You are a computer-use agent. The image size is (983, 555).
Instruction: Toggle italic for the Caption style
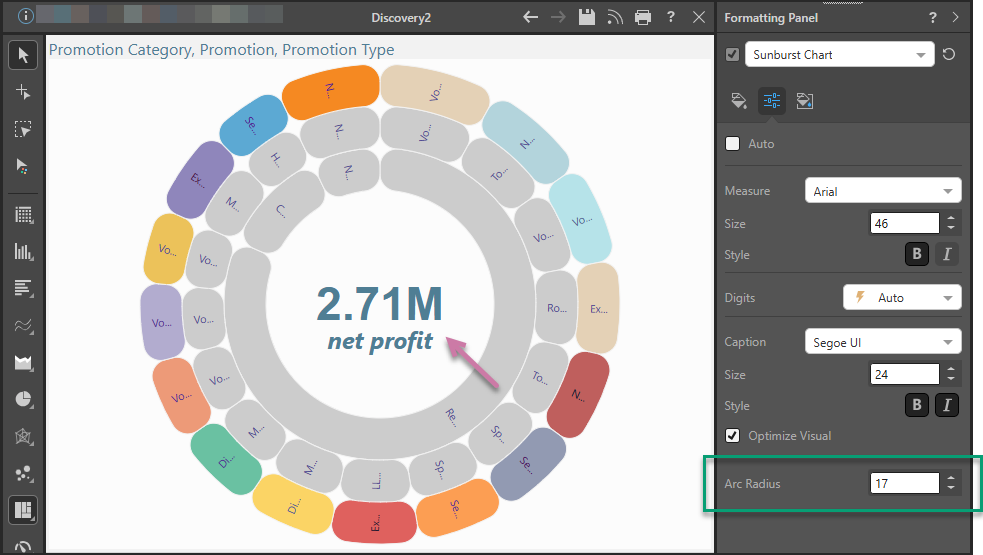click(946, 405)
